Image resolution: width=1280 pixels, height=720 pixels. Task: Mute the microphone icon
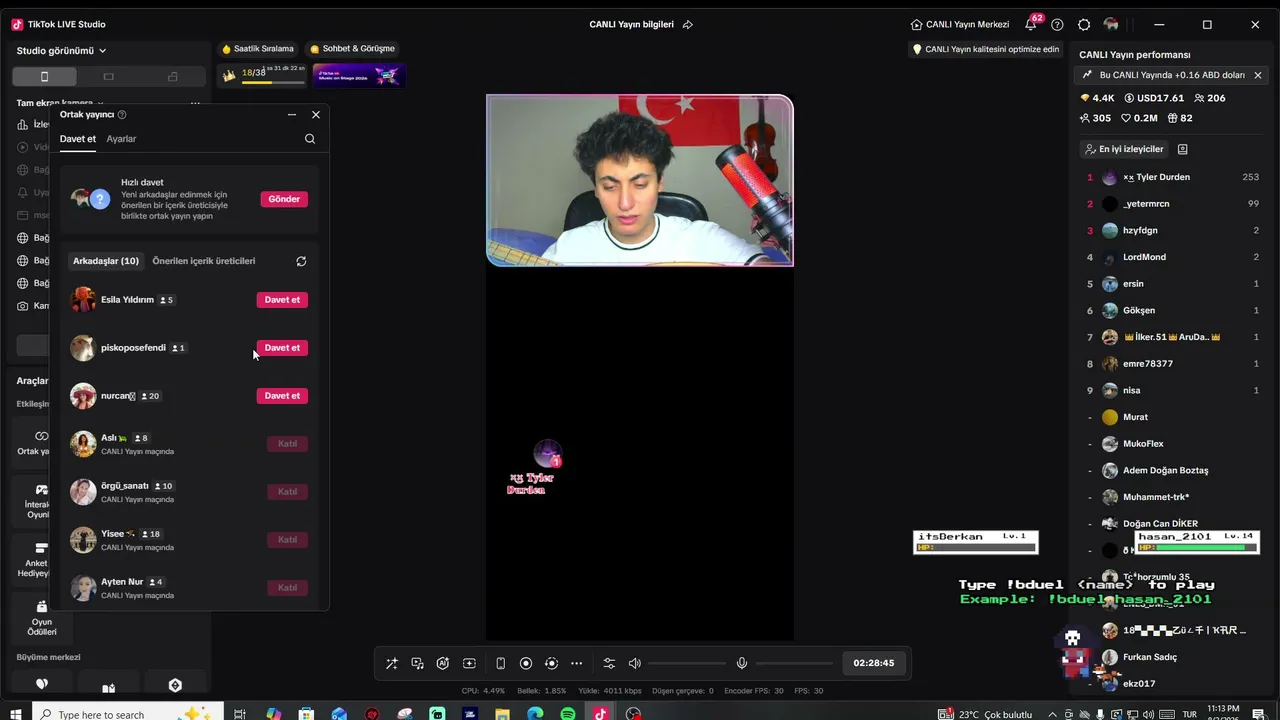pos(742,663)
